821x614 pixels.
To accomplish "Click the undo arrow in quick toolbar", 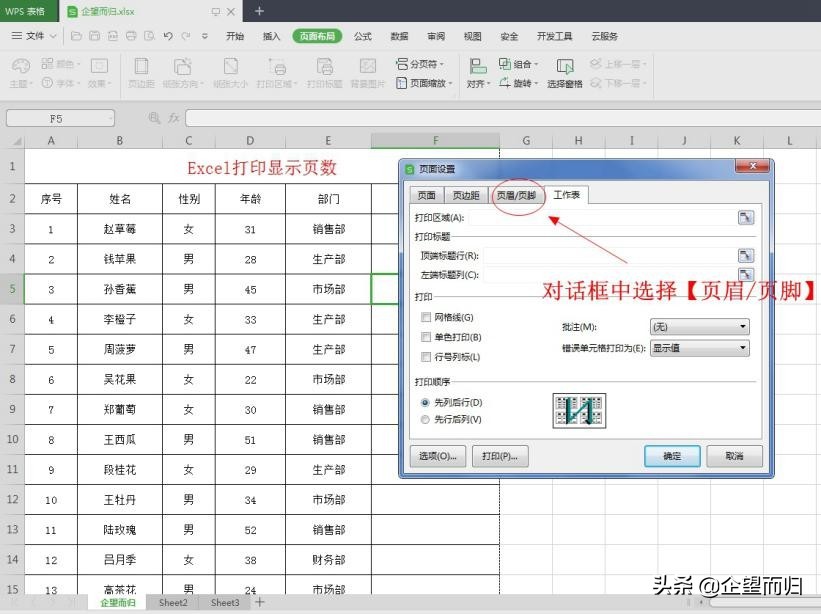I will click(168, 36).
